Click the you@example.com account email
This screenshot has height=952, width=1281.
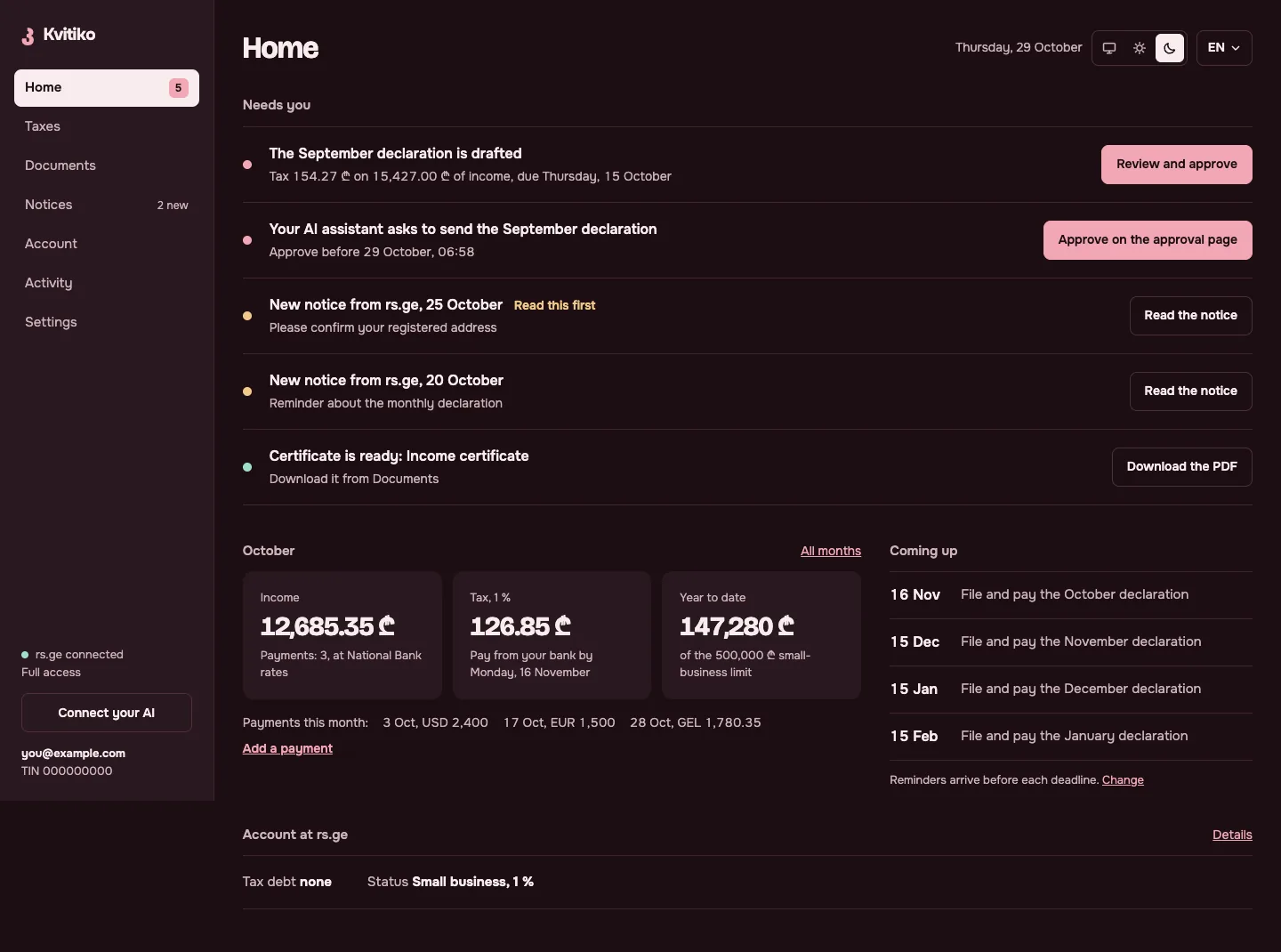point(73,754)
